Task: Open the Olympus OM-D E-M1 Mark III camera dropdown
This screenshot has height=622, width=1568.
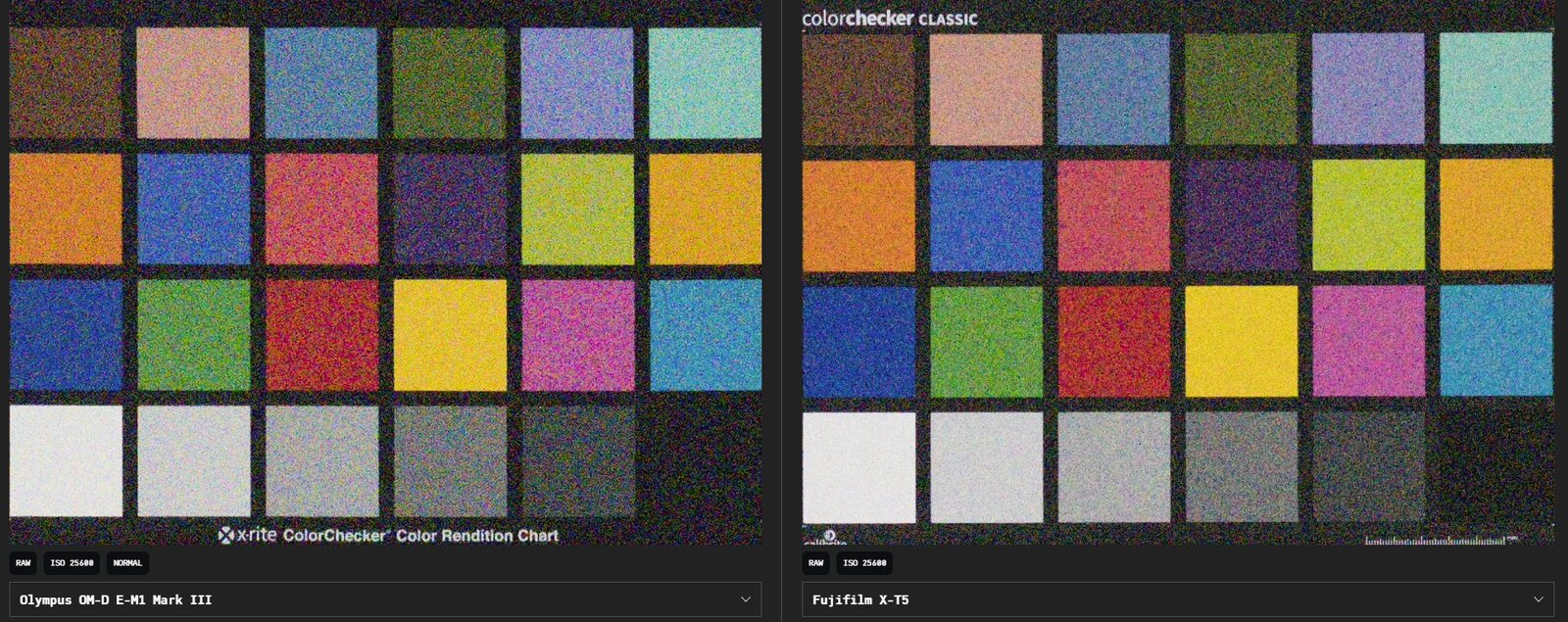Action: click(385, 599)
